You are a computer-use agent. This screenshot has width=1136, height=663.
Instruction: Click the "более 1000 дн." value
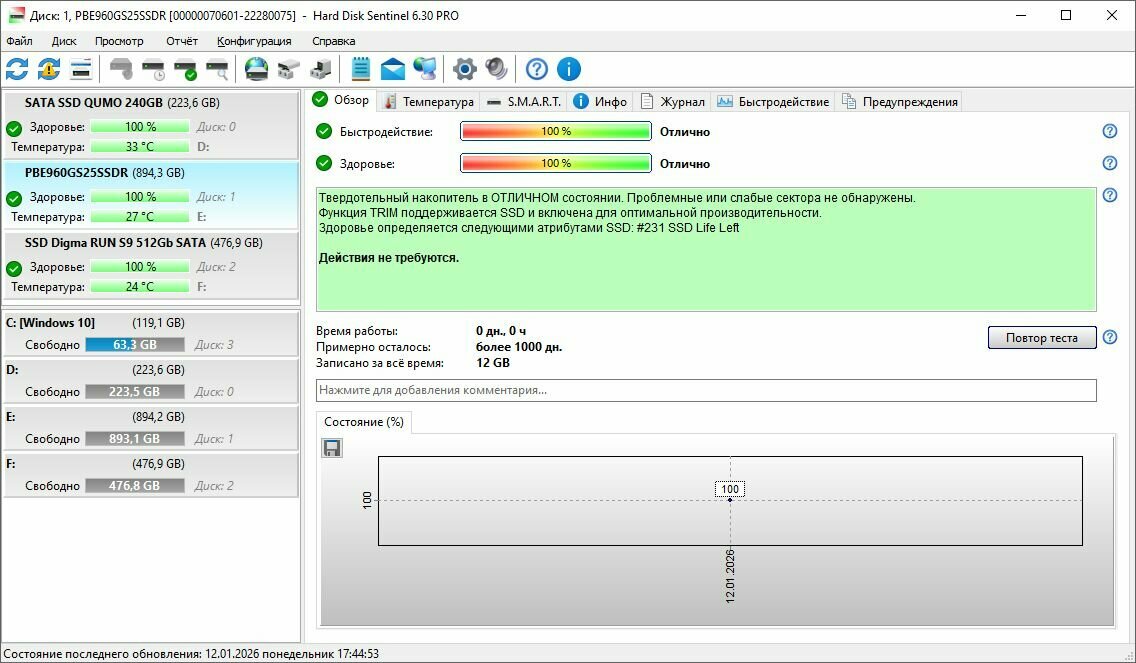pyautogui.click(x=519, y=347)
